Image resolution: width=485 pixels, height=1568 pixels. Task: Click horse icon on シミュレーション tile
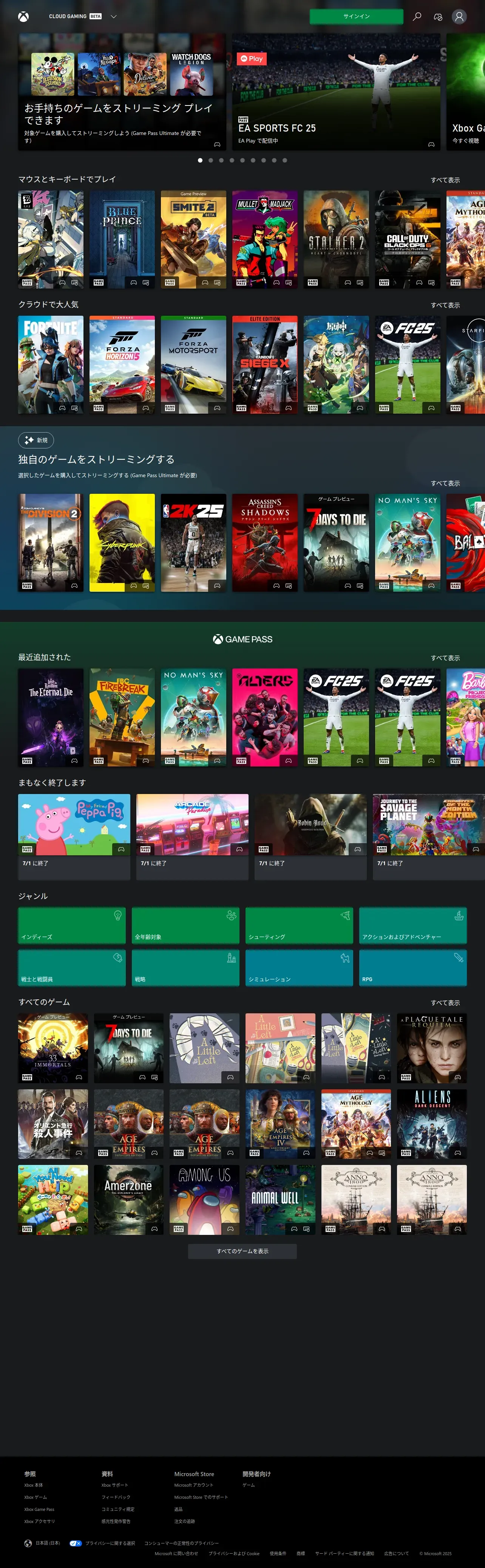(345, 957)
